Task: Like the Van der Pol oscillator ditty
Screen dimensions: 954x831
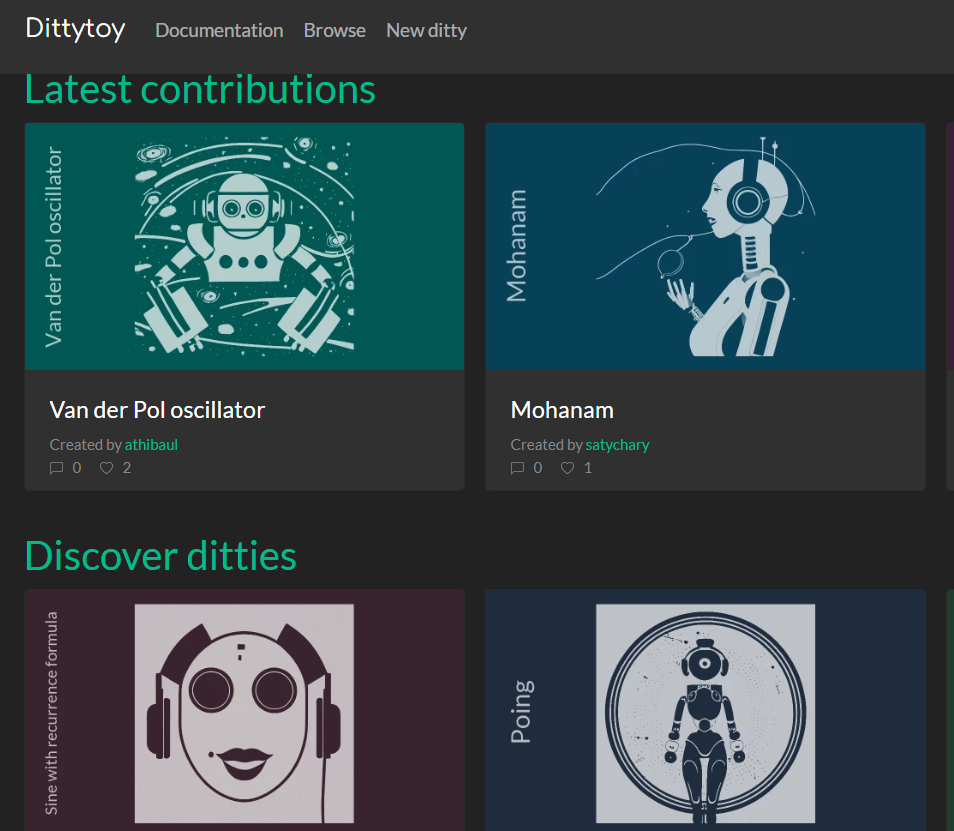Action: tap(105, 467)
